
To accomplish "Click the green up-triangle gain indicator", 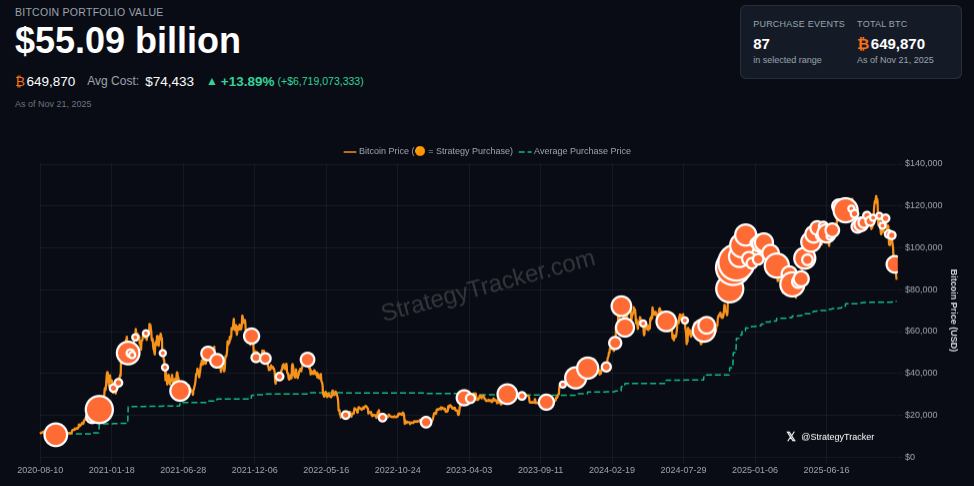I will (212, 81).
